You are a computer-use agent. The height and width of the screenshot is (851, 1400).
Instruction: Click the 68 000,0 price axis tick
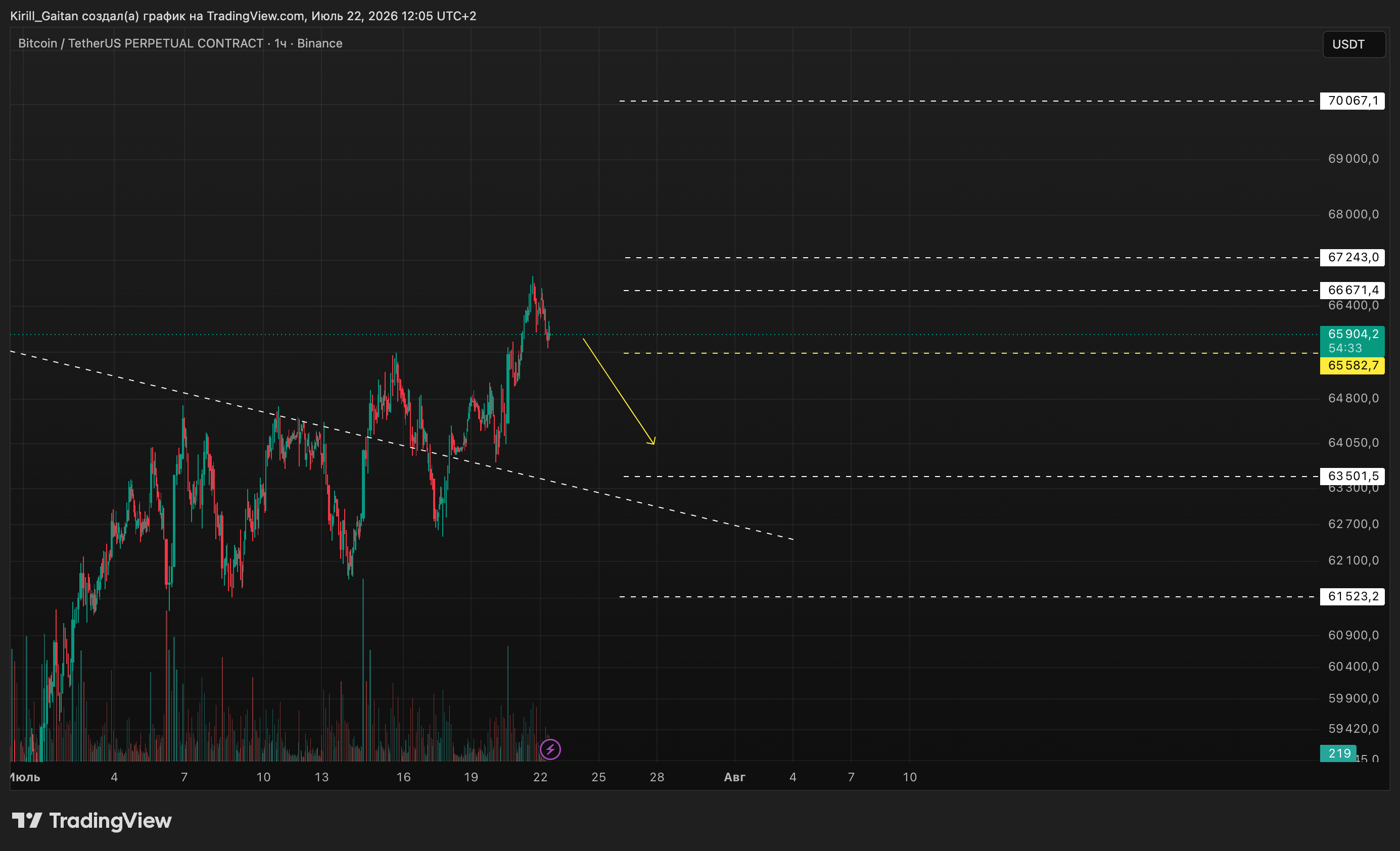(1353, 214)
